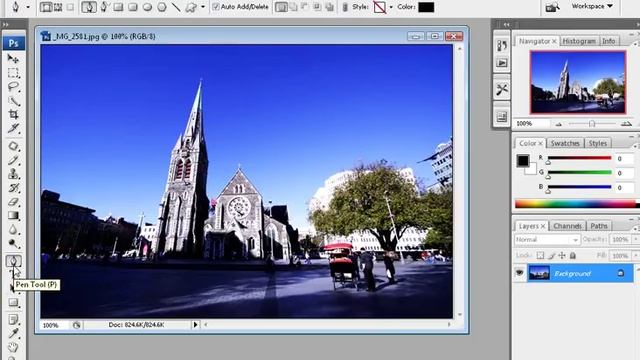Click the Go to Bridge button

click(553, 7)
